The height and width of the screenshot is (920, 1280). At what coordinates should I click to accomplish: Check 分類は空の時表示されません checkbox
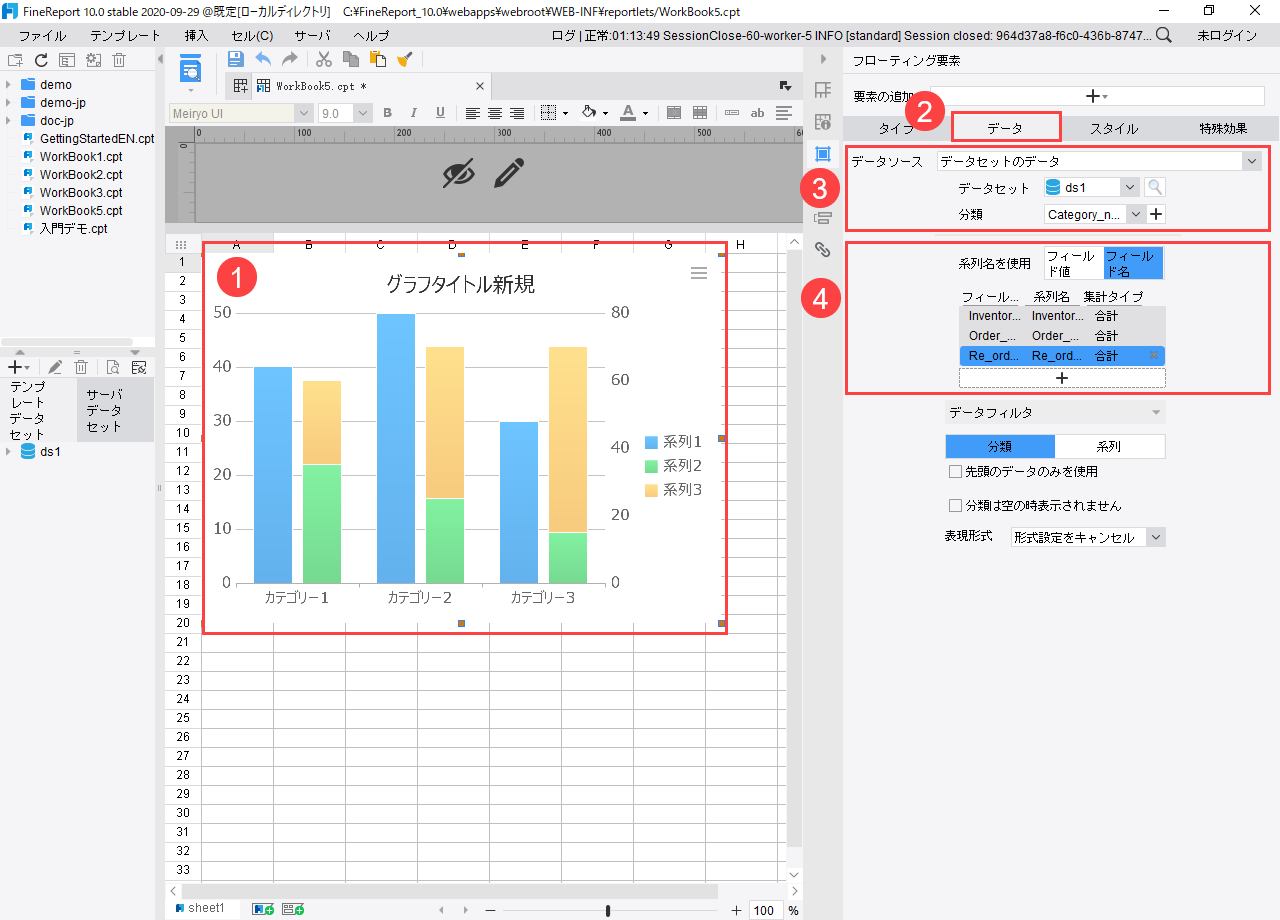(955, 506)
